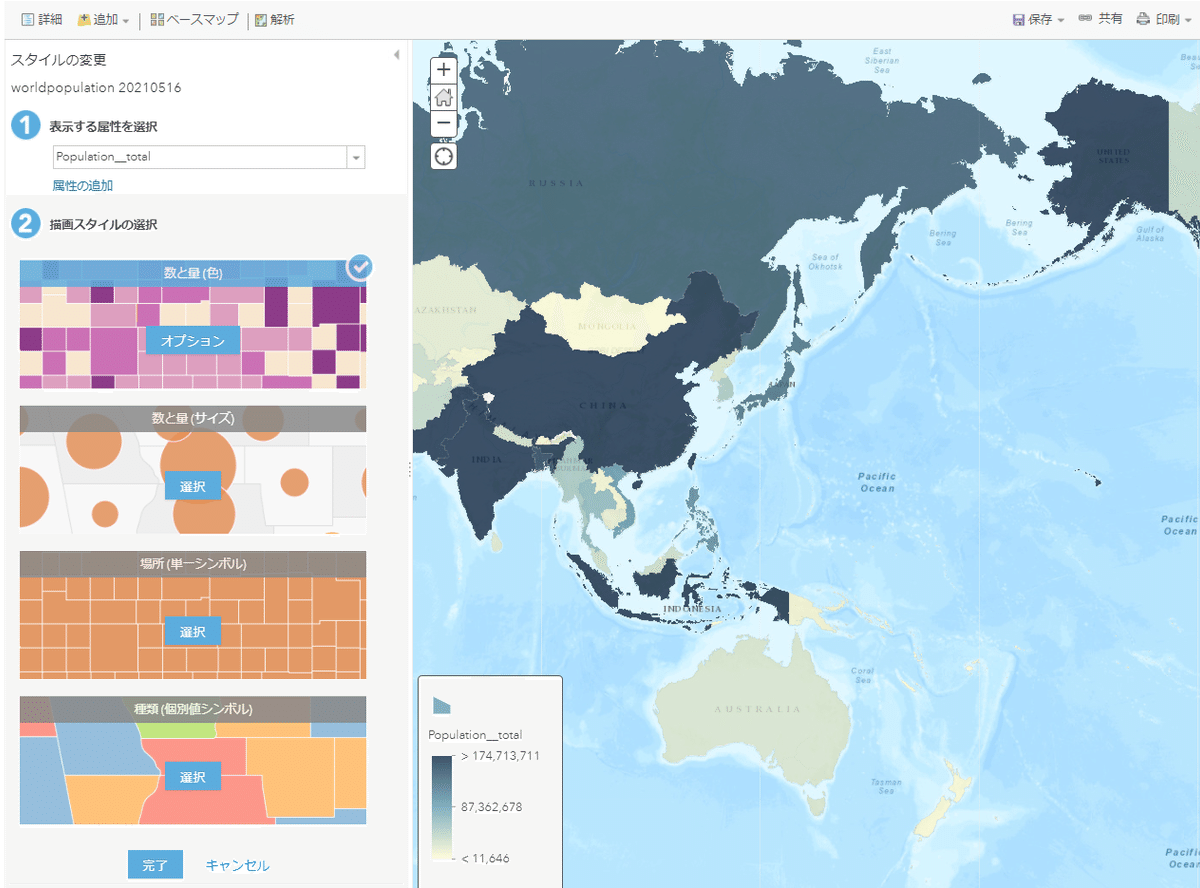Zoom out with the map minus button
The image size is (1200, 888).
444,124
